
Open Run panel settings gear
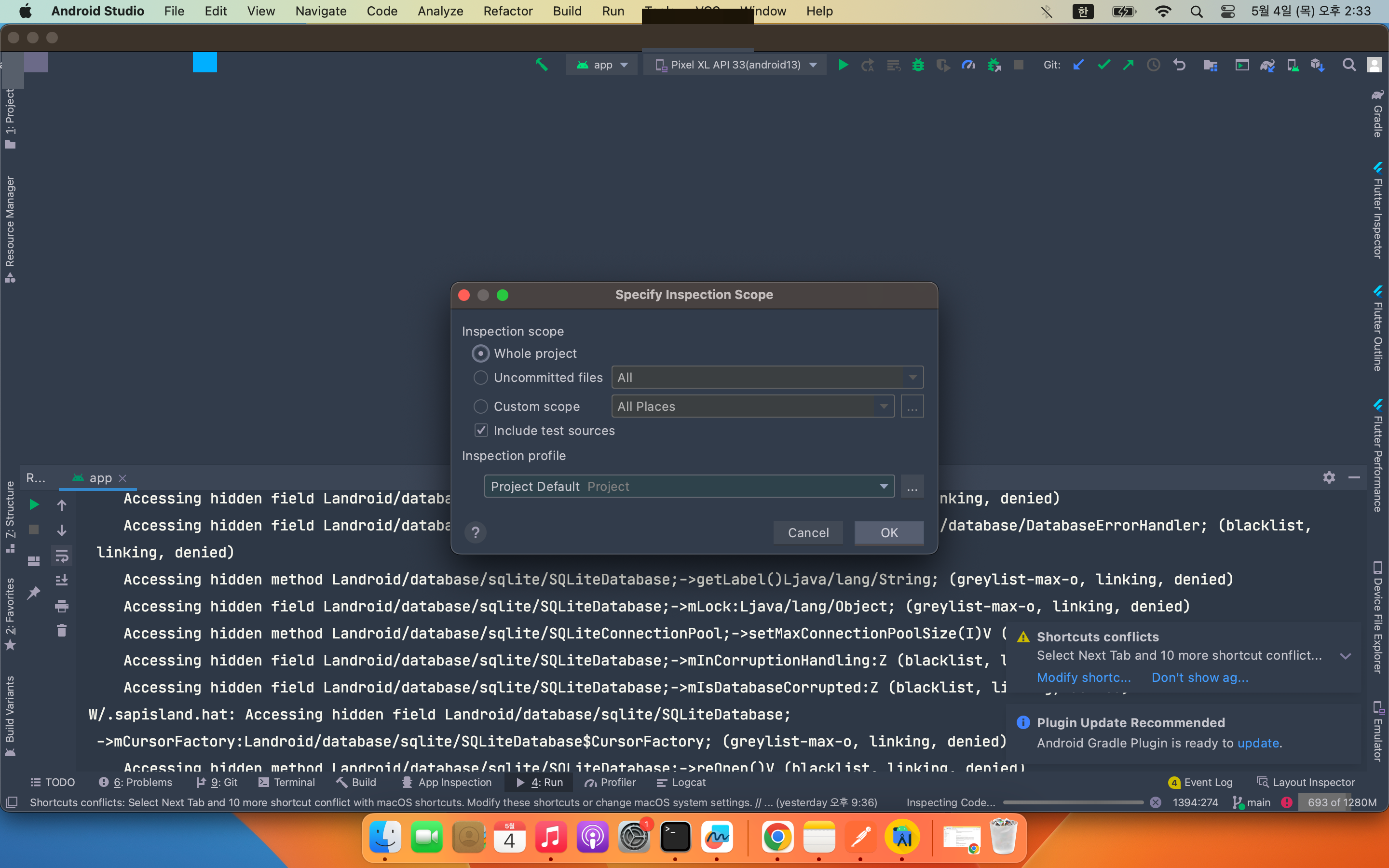coord(1329,477)
